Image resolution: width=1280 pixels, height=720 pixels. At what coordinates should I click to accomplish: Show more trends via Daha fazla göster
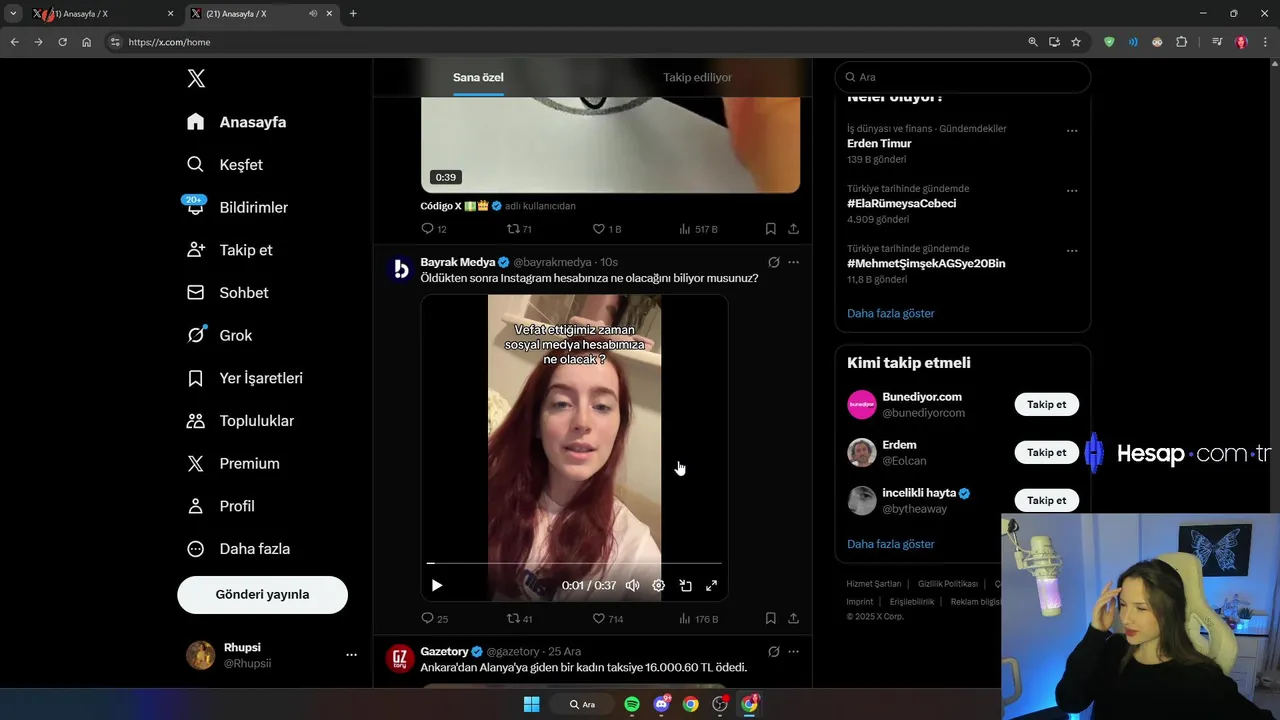coord(890,313)
